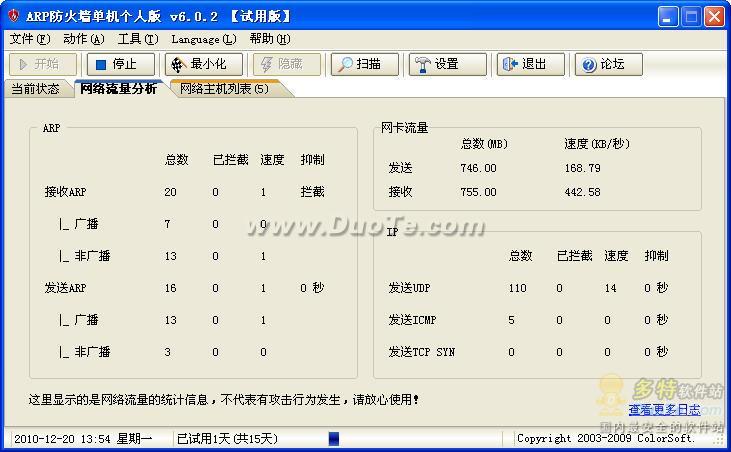This screenshot has height=452, width=731.
Task: Open 设置 settings from toolbar
Action: coord(448,64)
